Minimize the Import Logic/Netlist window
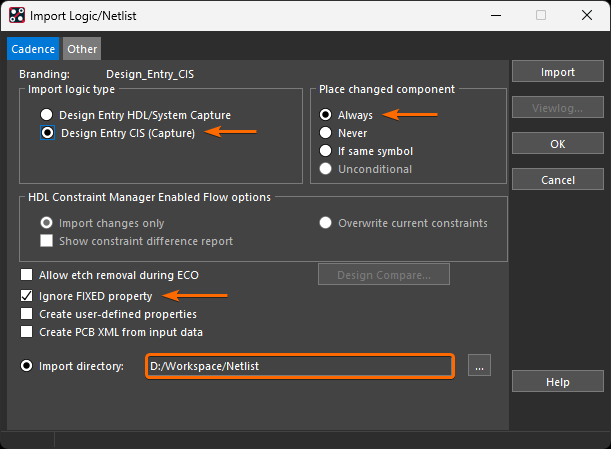The width and height of the screenshot is (611, 449). pyautogui.click(x=495, y=15)
